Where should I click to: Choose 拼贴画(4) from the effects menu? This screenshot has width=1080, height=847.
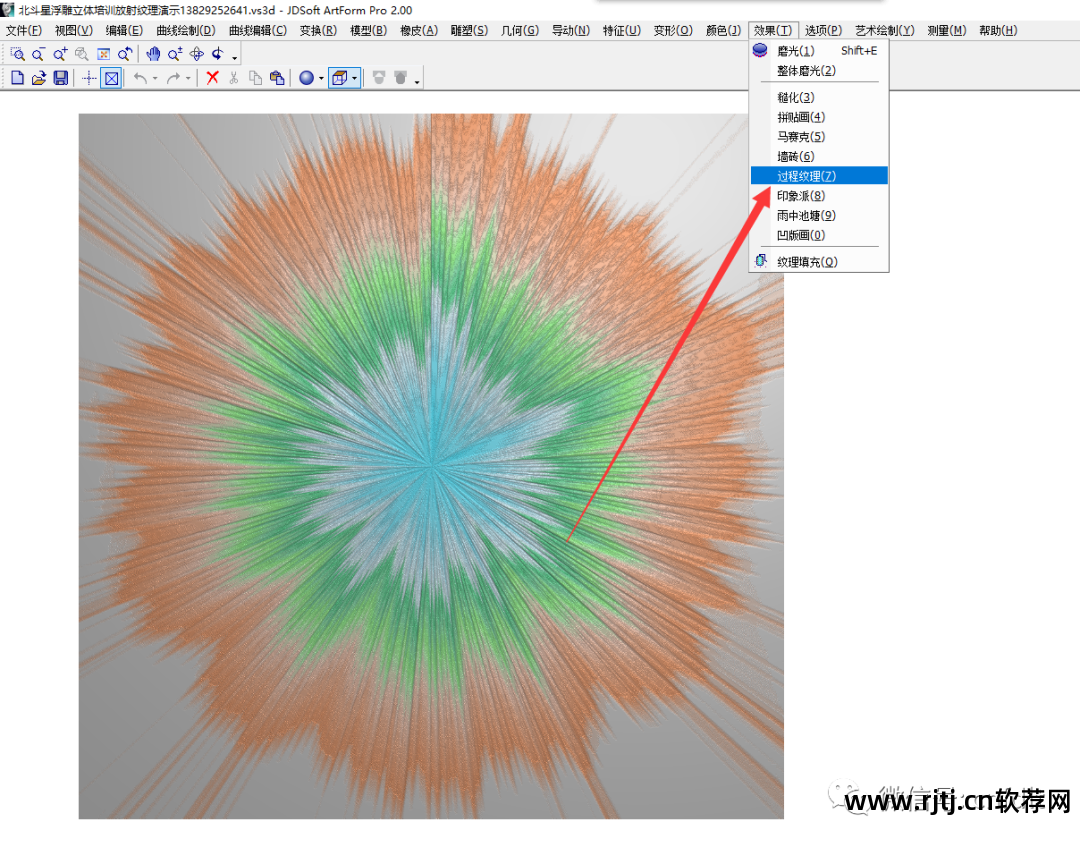(819, 117)
